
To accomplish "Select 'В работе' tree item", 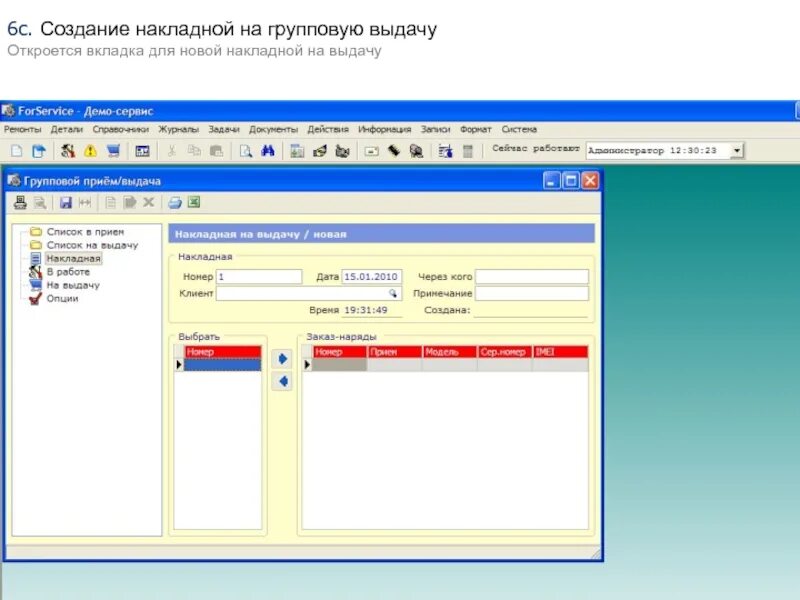I will 68,271.
